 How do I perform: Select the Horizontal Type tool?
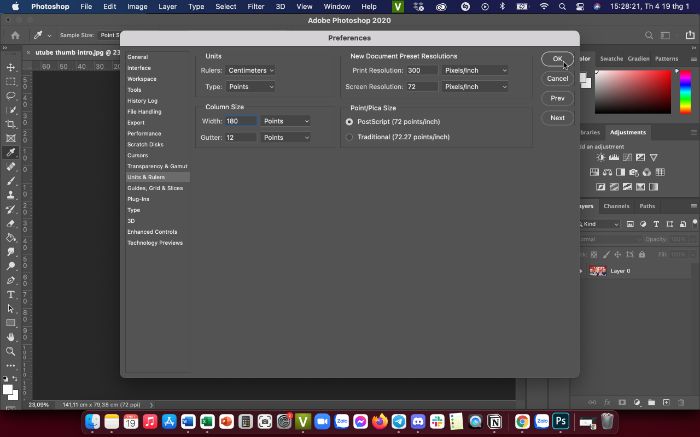point(11,295)
